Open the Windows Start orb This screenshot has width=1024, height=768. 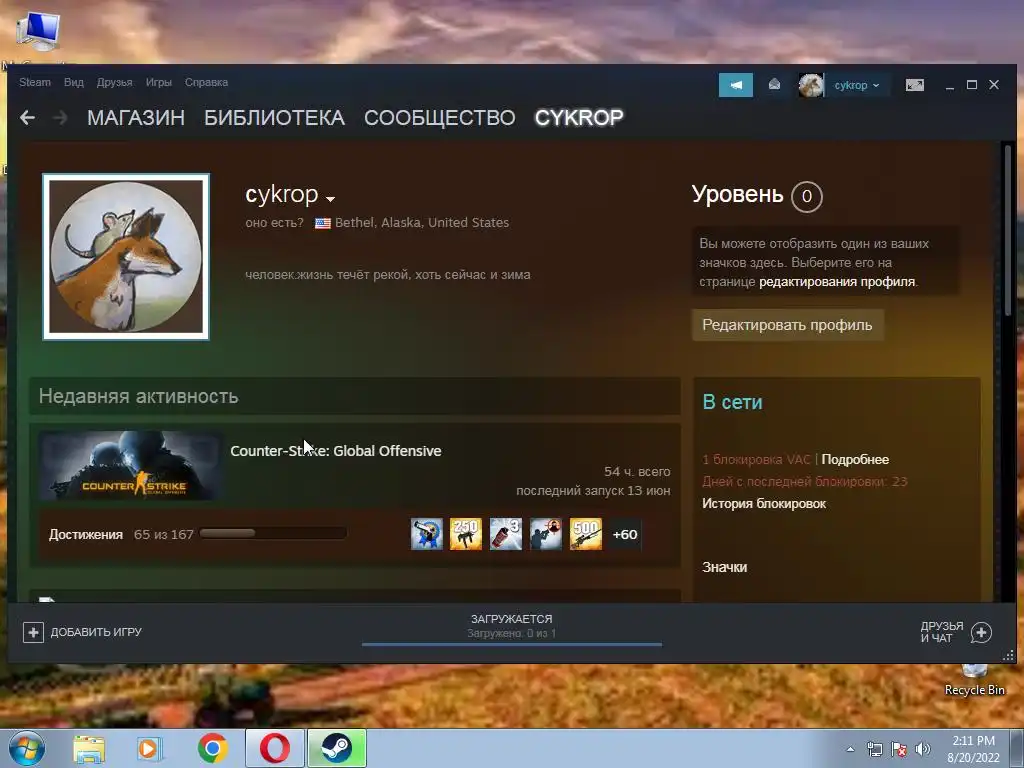26,748
